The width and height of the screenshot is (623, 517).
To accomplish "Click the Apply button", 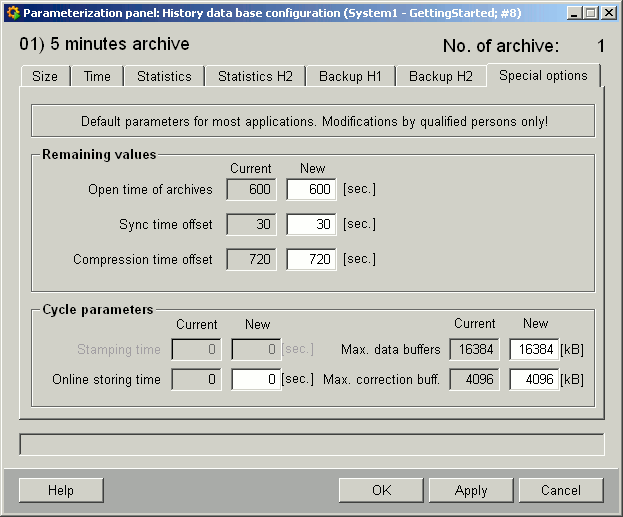I will pyautogui.click(x=470, y=490).
